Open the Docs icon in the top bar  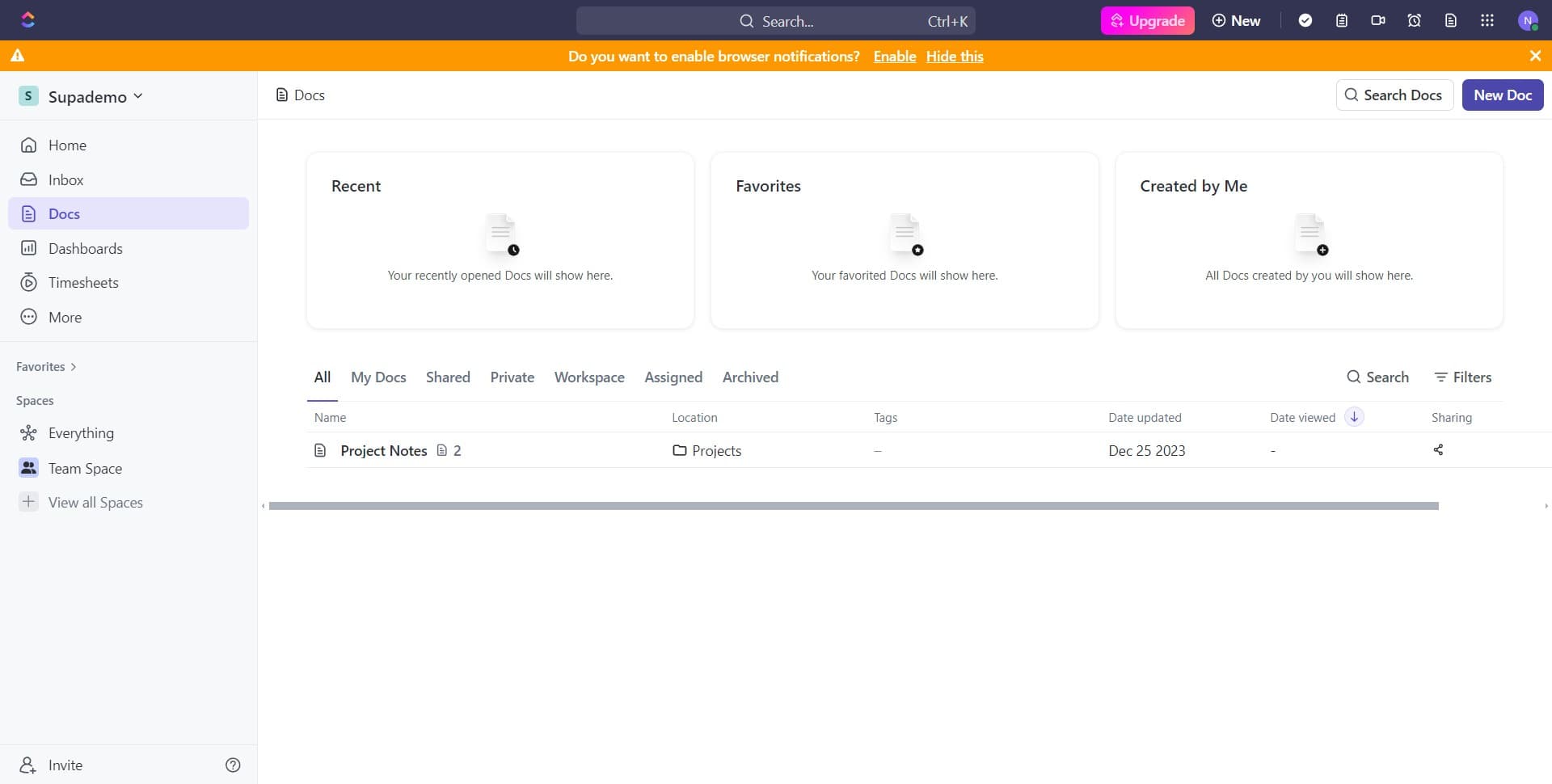point(1450,20)
